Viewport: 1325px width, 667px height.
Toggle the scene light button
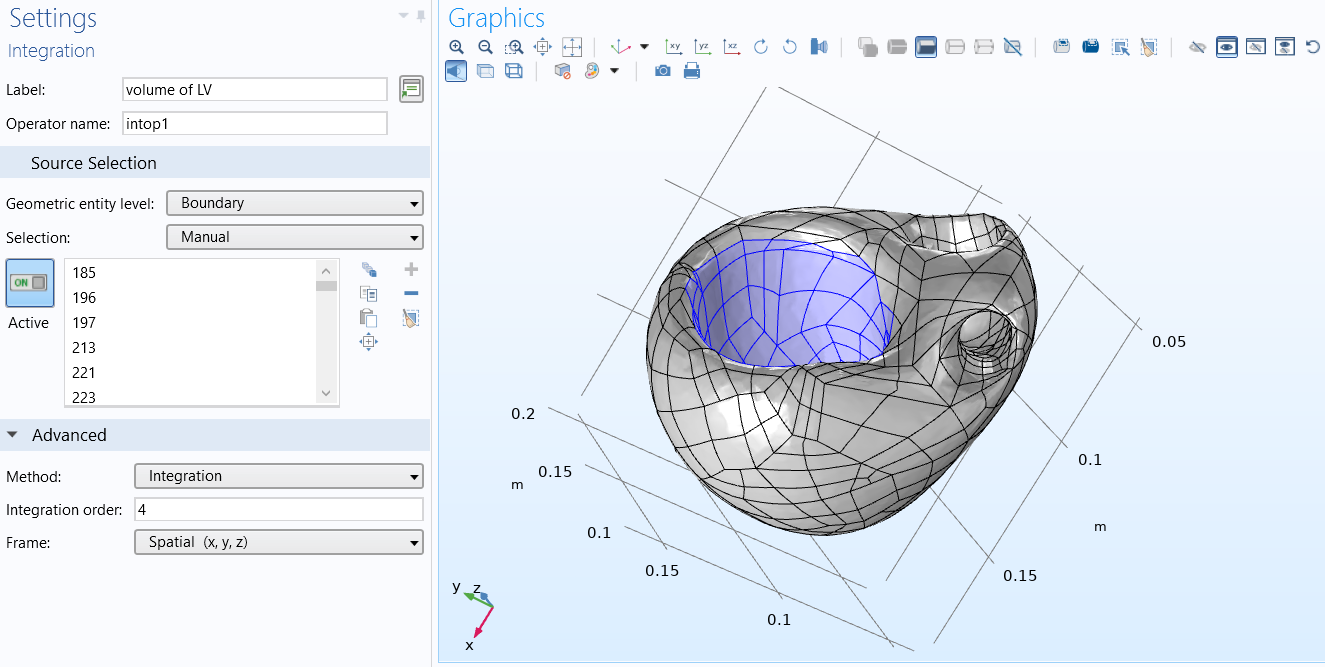pyautogui.click(x=456, y=71)
